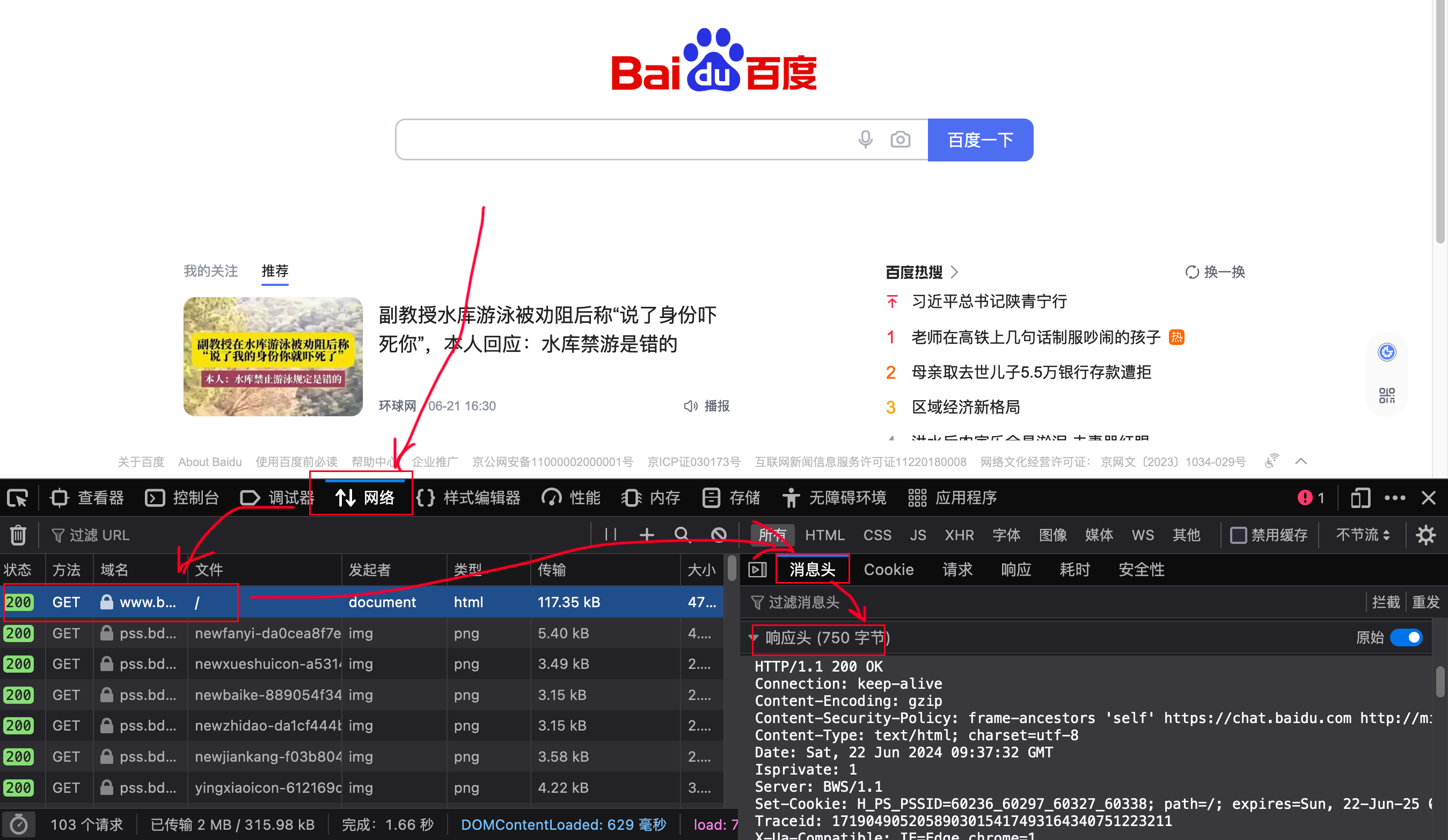Open the About Baidu footer link
This screenshot has width=1448, height=840.
[x=210, y=462]
